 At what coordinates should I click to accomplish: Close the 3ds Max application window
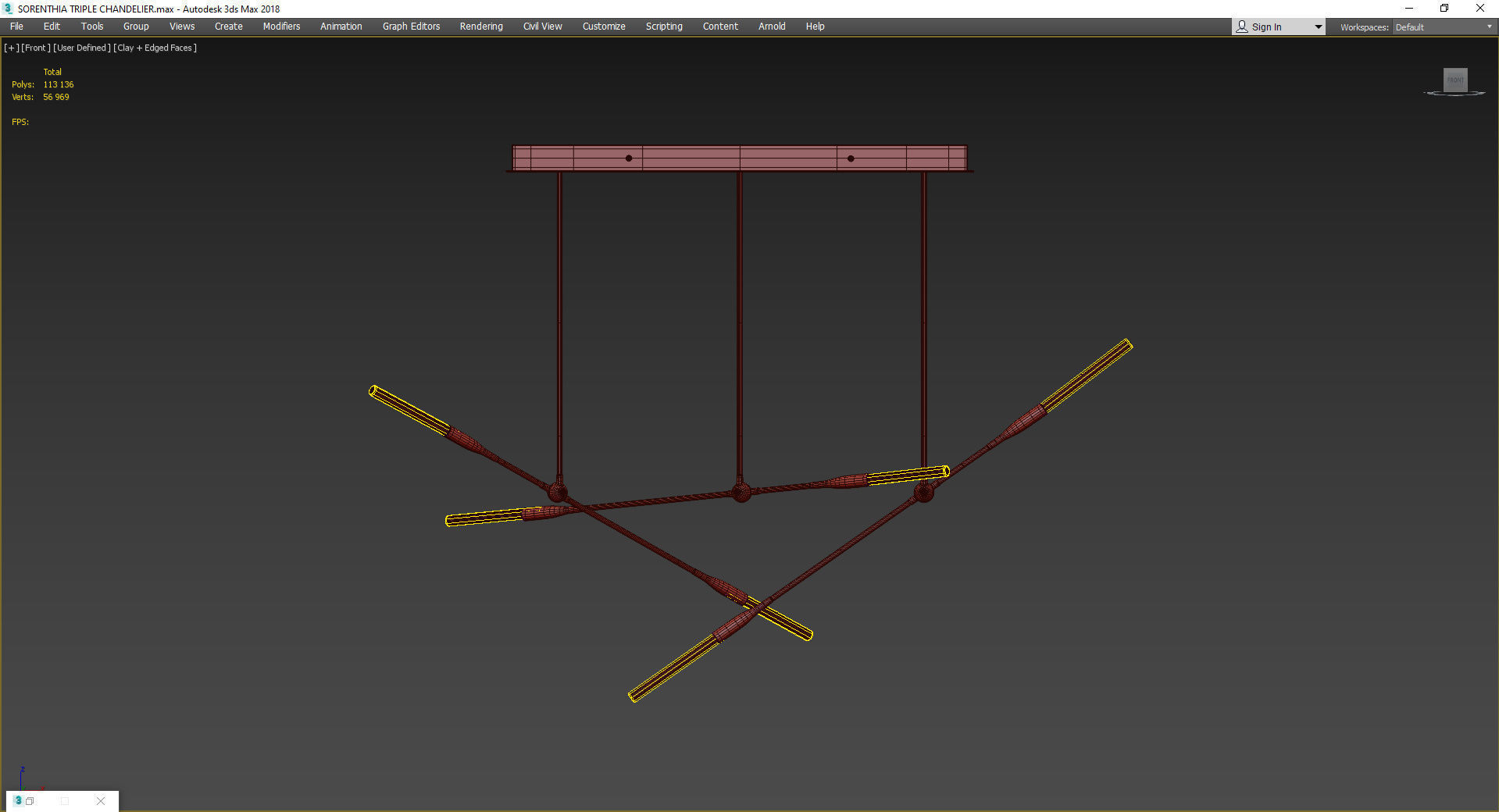tap(1480, 9)
